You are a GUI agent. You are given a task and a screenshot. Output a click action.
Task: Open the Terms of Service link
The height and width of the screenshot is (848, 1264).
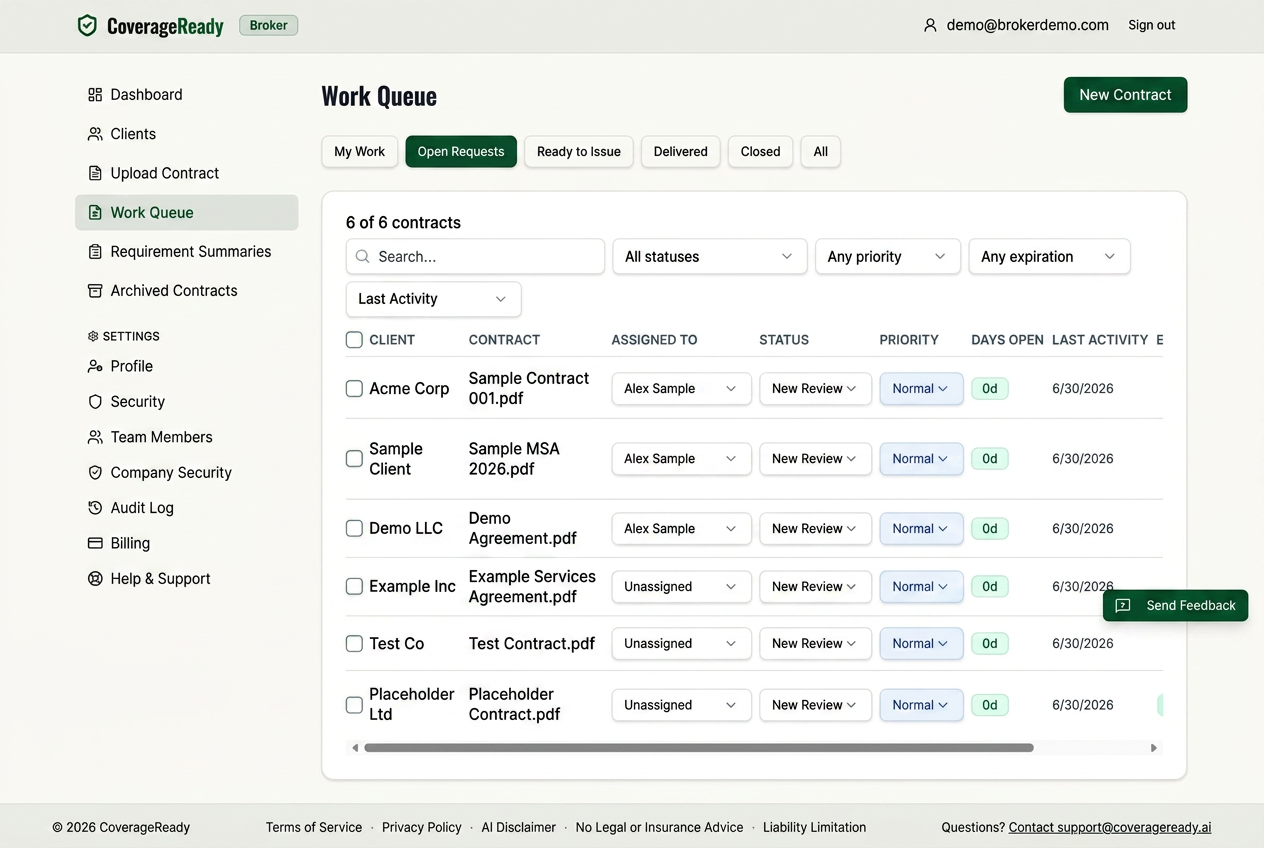314,827
